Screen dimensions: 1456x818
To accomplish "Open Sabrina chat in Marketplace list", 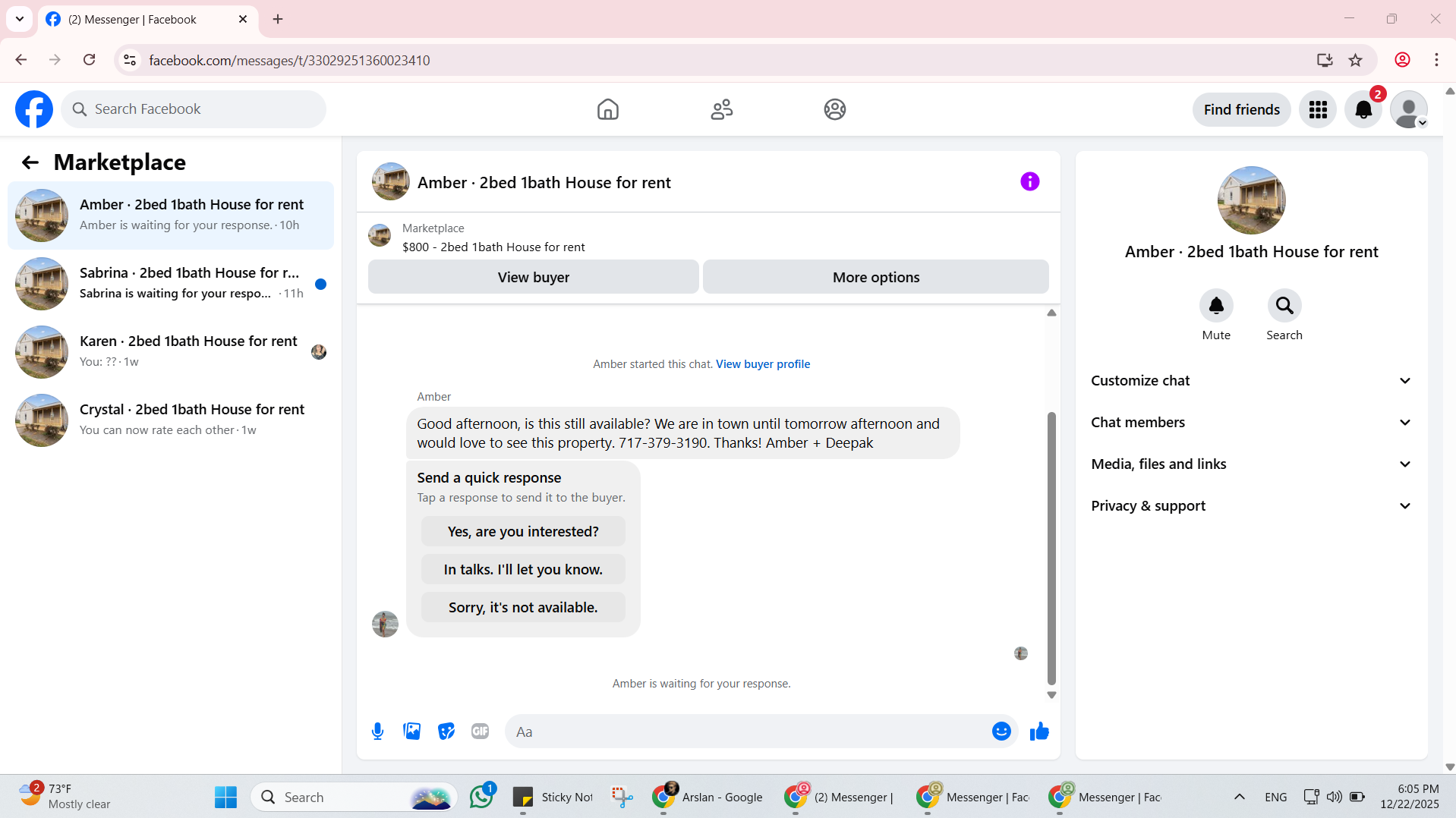I will [171, 284].
